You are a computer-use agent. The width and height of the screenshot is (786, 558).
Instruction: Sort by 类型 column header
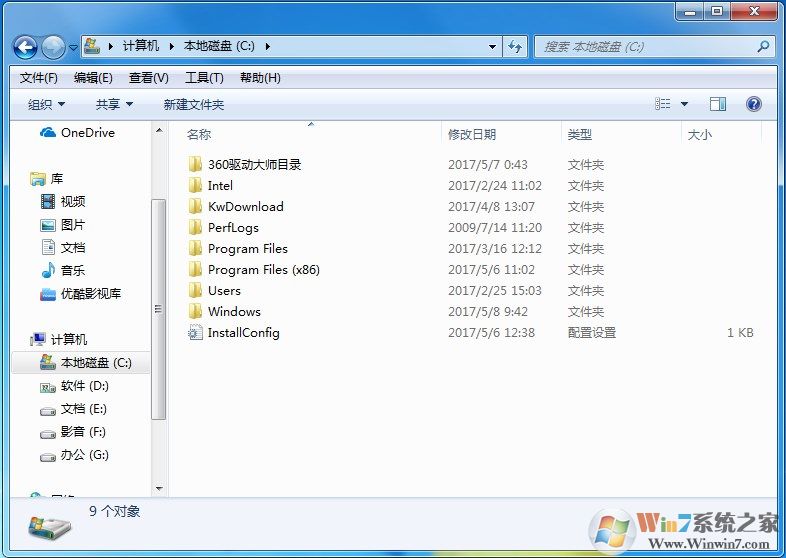tap(579, 134)
